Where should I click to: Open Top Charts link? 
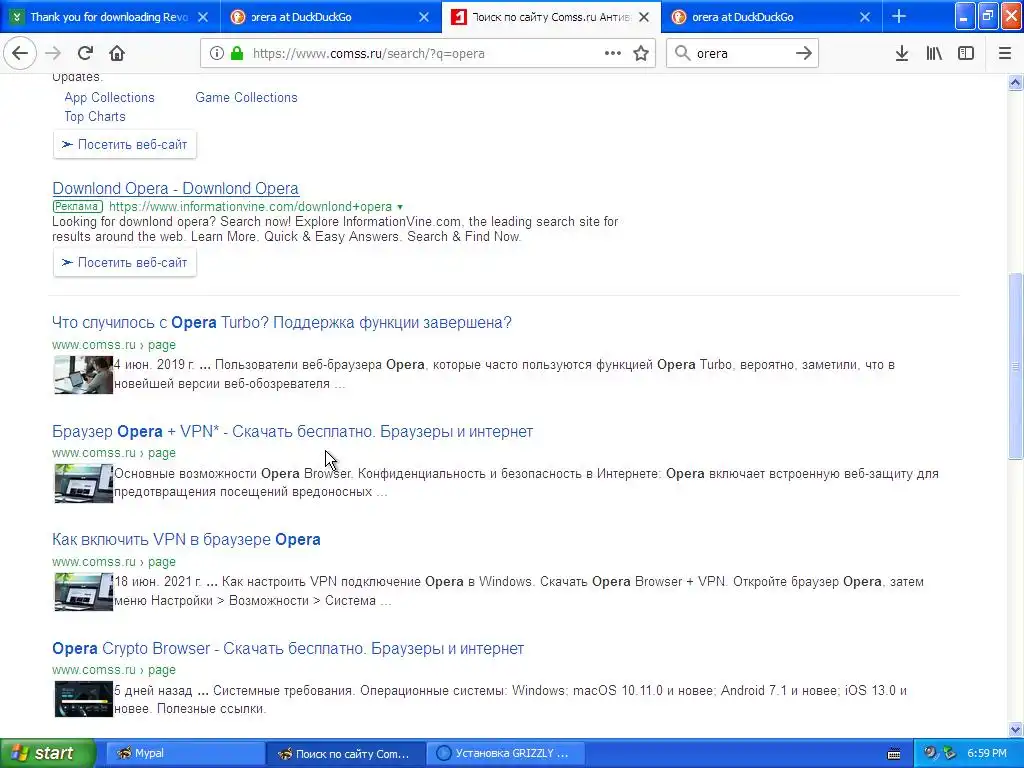pyautogui.click(x=95, y=116)
